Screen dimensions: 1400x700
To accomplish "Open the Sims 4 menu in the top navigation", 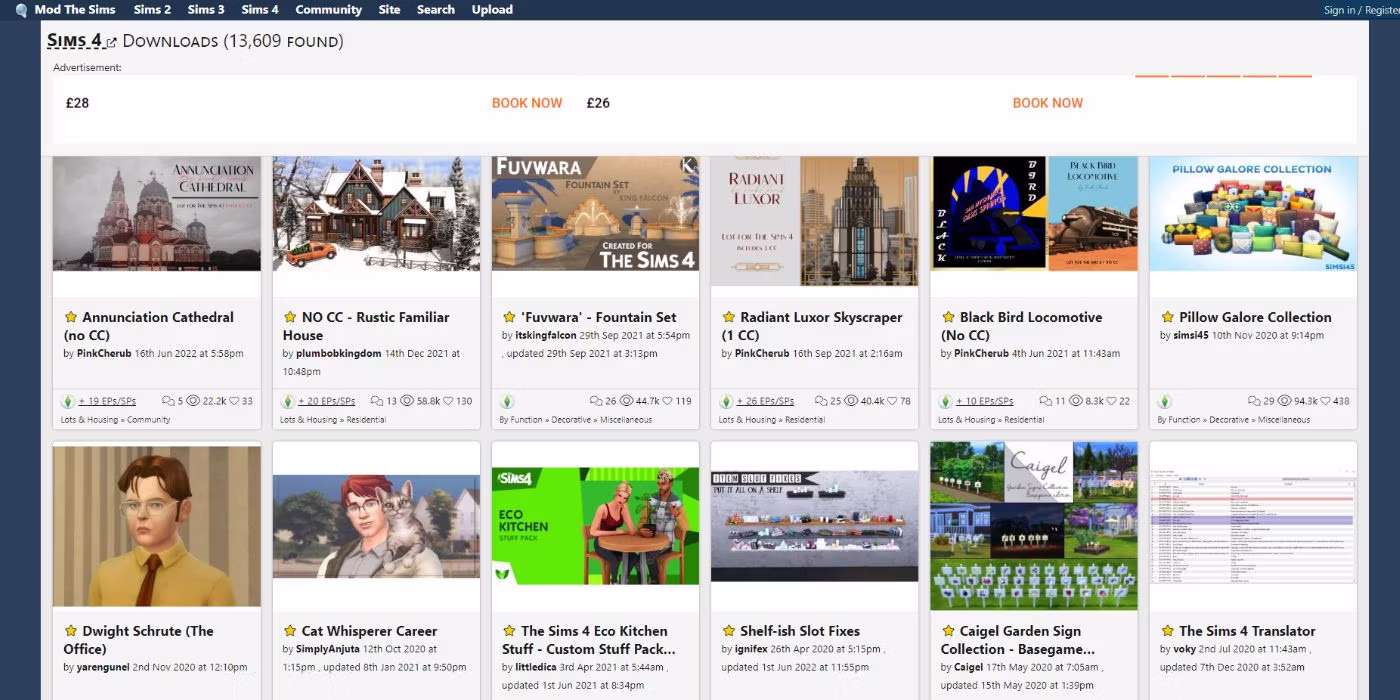I will tap(260, 10).
